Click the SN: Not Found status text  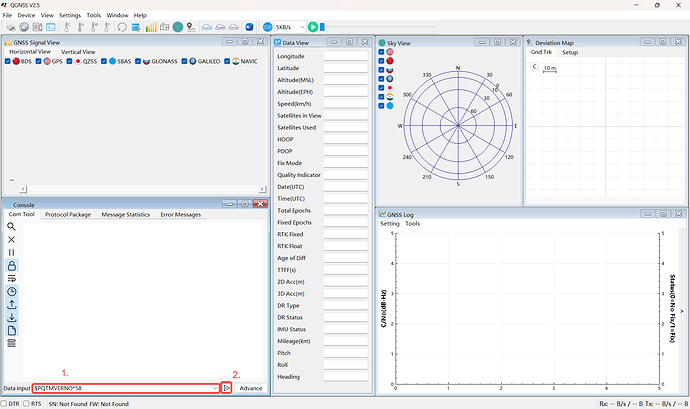coord(68,404)
